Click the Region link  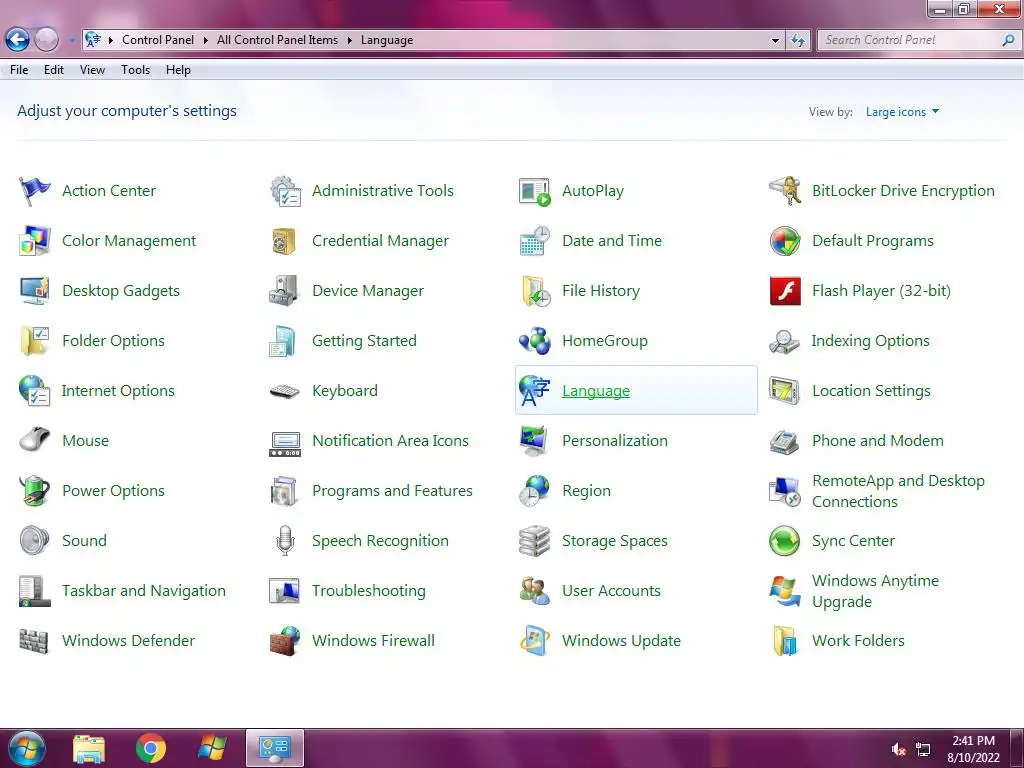pyautogui.click(x=586, y=491)
